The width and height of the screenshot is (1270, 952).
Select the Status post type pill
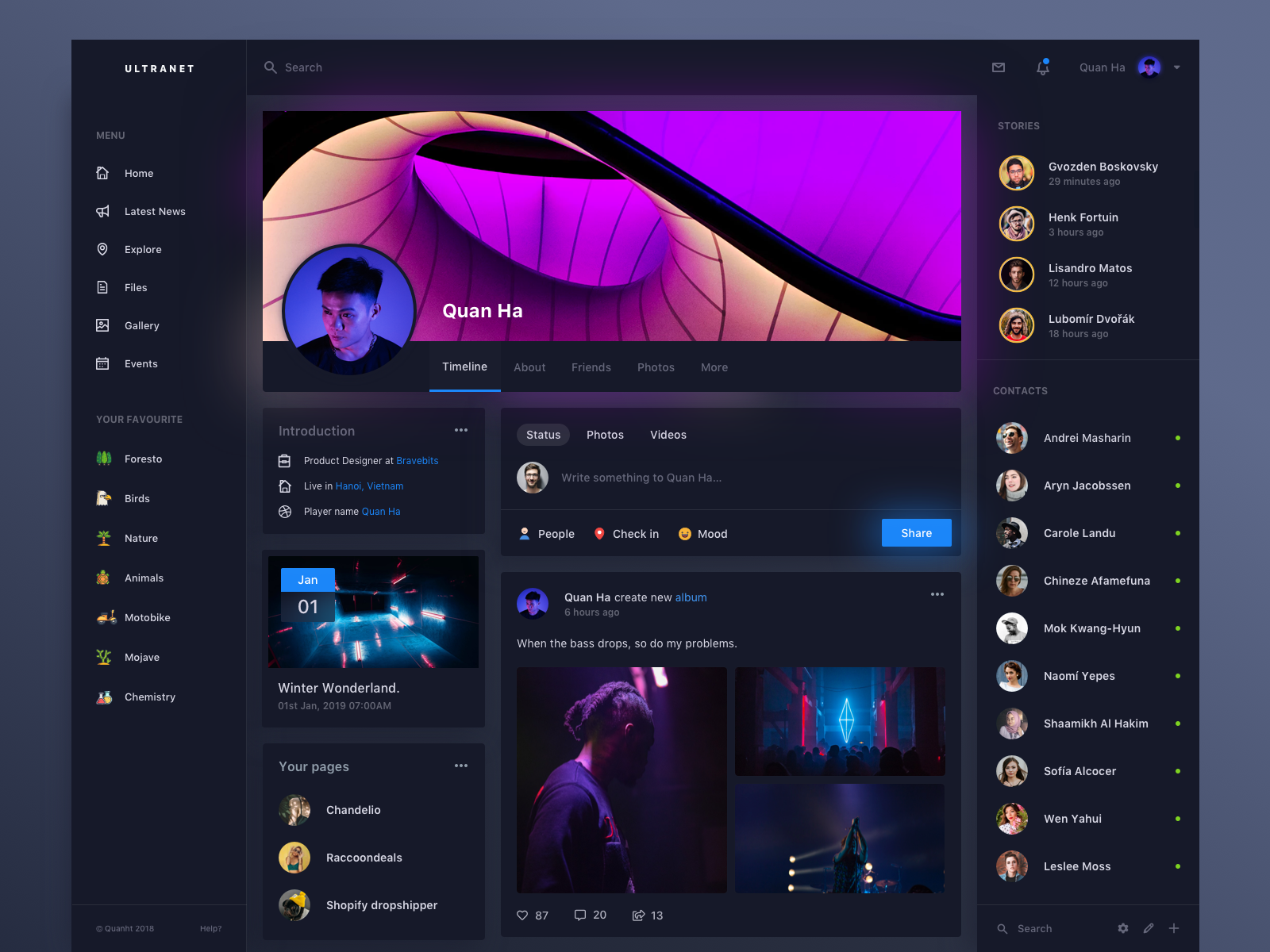pos(543,435)
